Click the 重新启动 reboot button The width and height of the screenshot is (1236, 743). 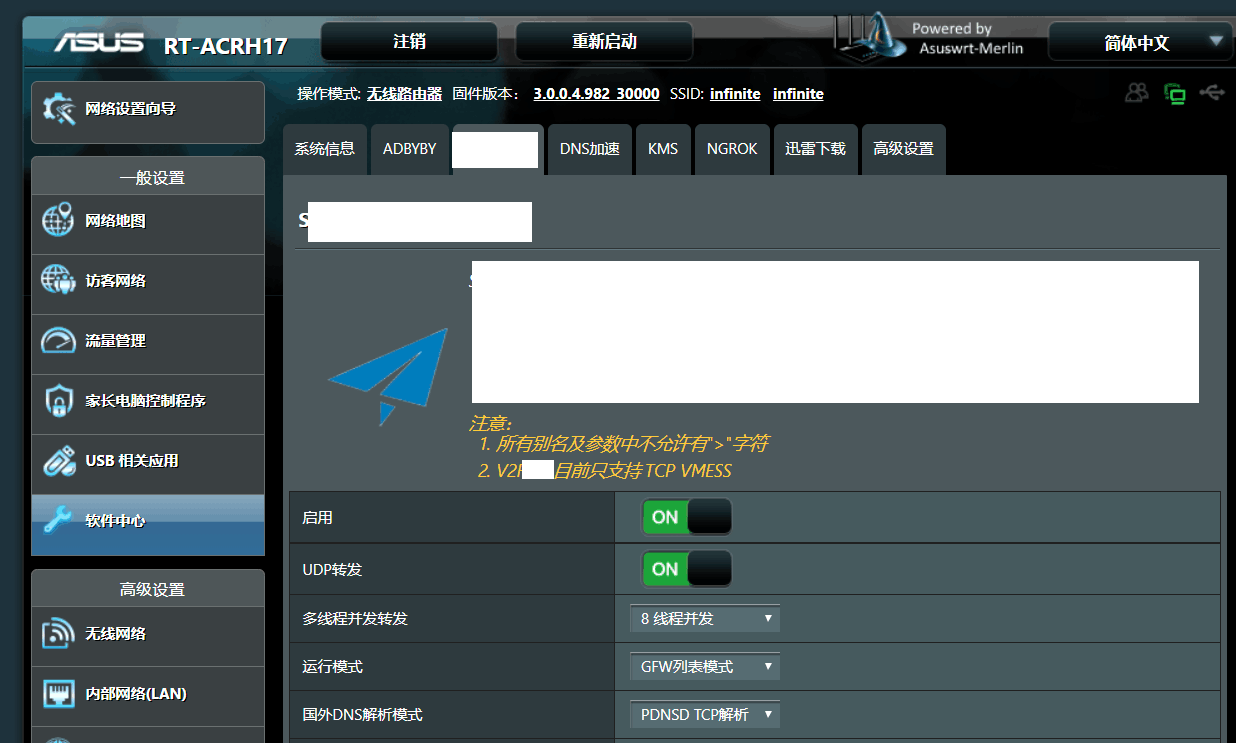[x=603, y=41]
